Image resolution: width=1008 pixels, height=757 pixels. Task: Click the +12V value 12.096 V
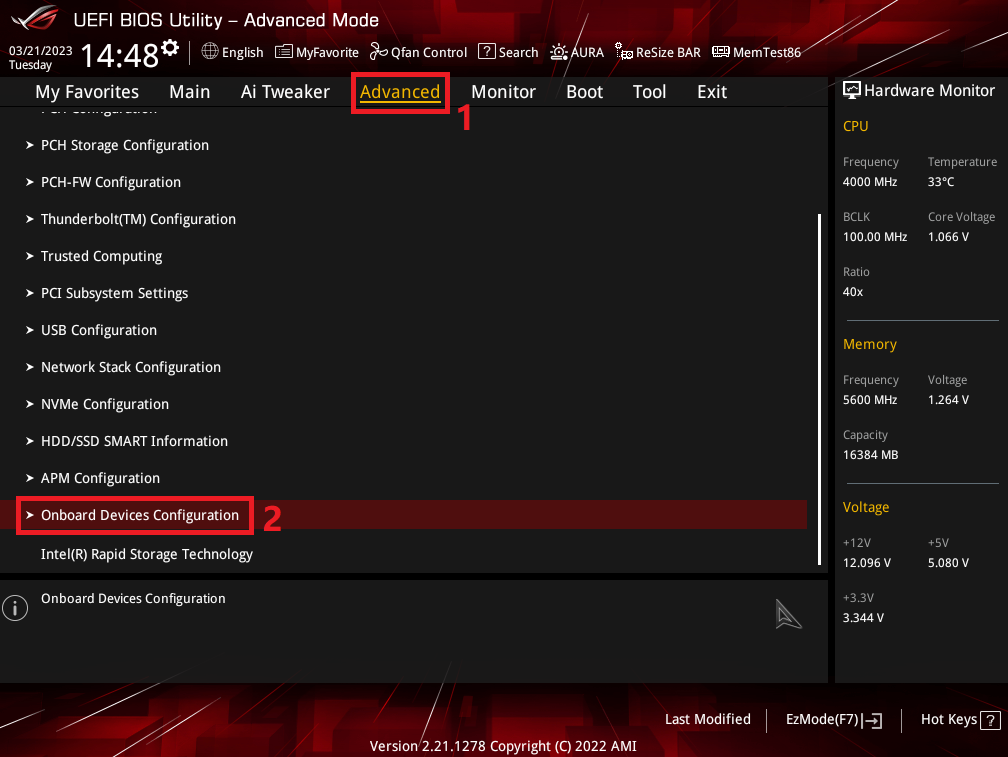(x=867, y=563)
